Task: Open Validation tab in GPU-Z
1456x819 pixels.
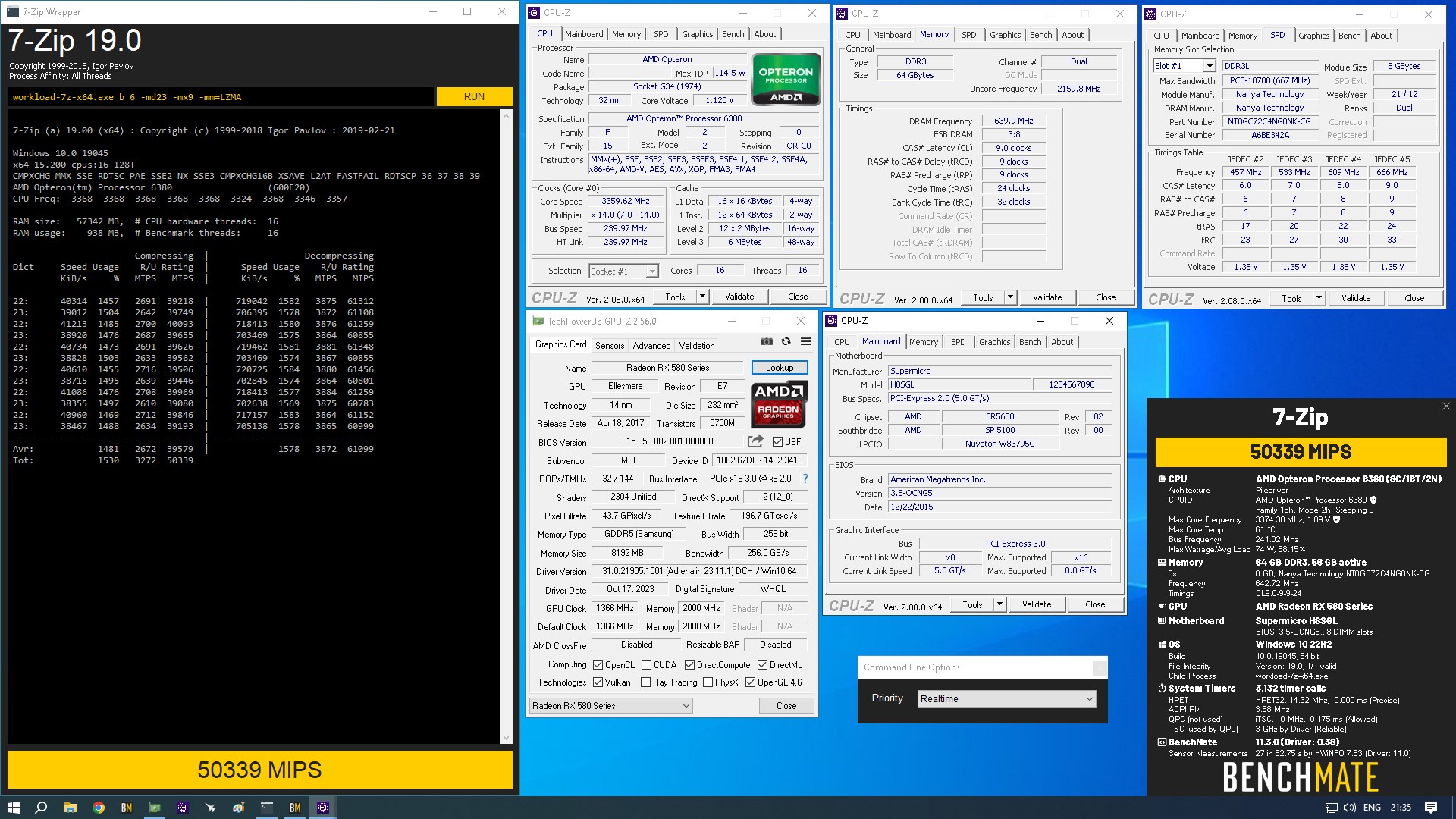Action: [x=696, y=345]
